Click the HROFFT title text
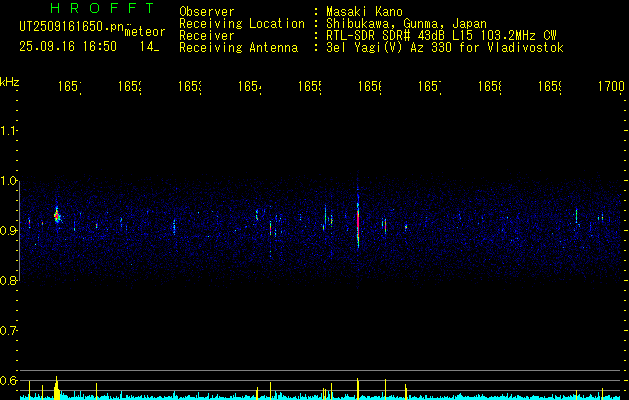Viewport: 629px width, 400px height. point(102,8)
